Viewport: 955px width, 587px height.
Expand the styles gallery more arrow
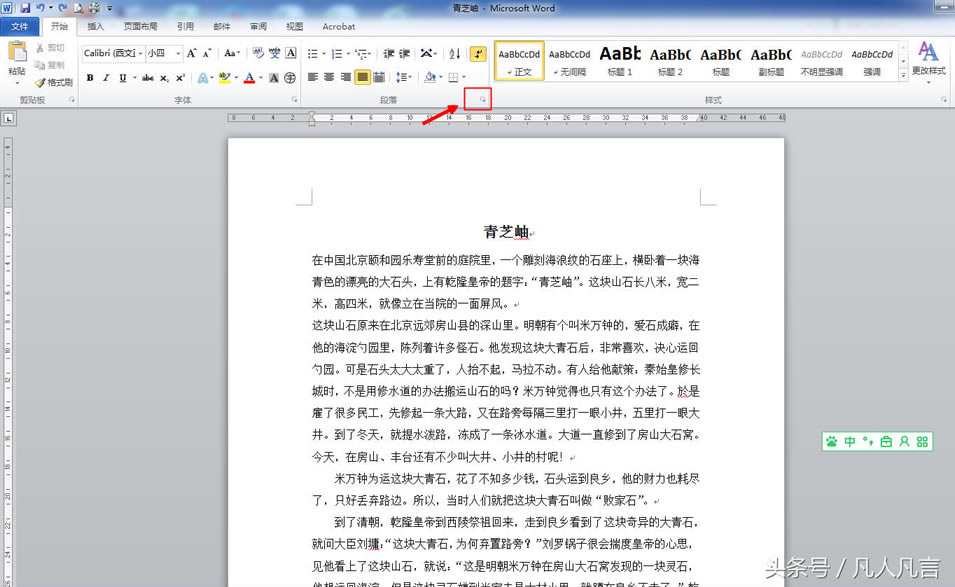[903, 75]
